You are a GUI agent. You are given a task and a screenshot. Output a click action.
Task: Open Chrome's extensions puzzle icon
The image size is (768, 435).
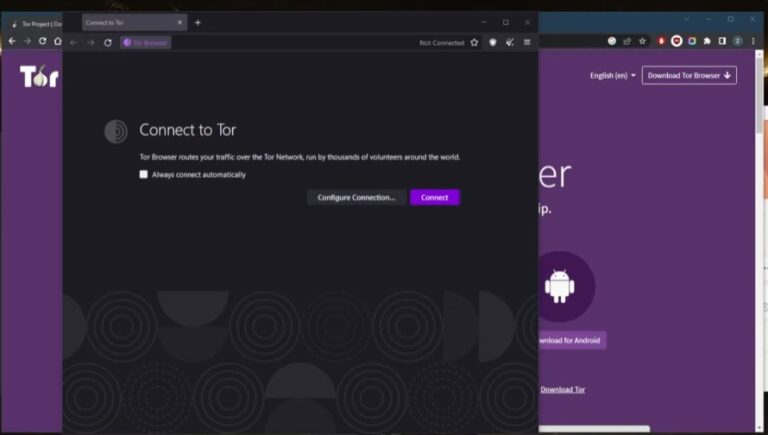coord(707,41)
